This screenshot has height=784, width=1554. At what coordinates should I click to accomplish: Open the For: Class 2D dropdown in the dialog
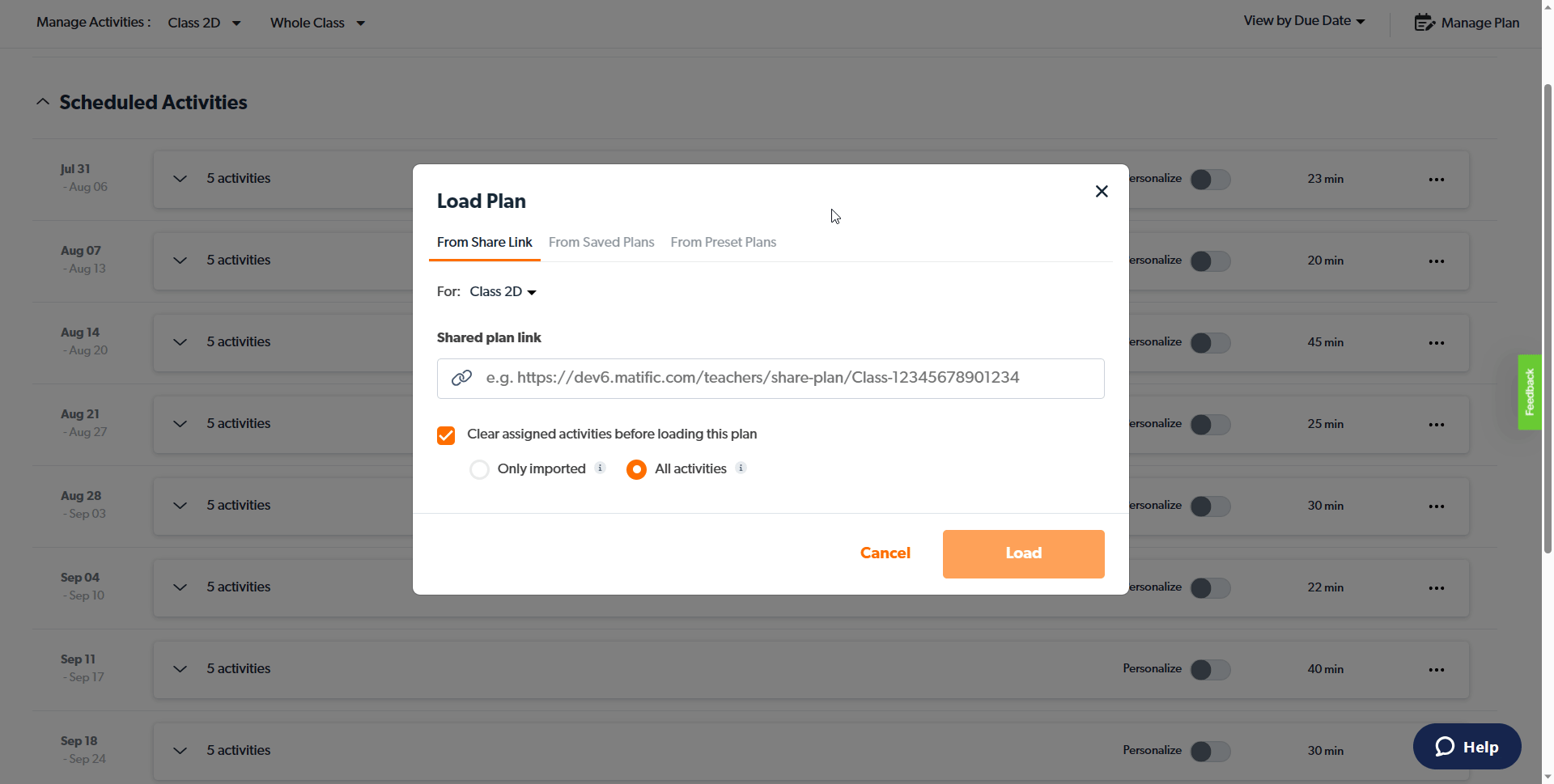(502, 291)
